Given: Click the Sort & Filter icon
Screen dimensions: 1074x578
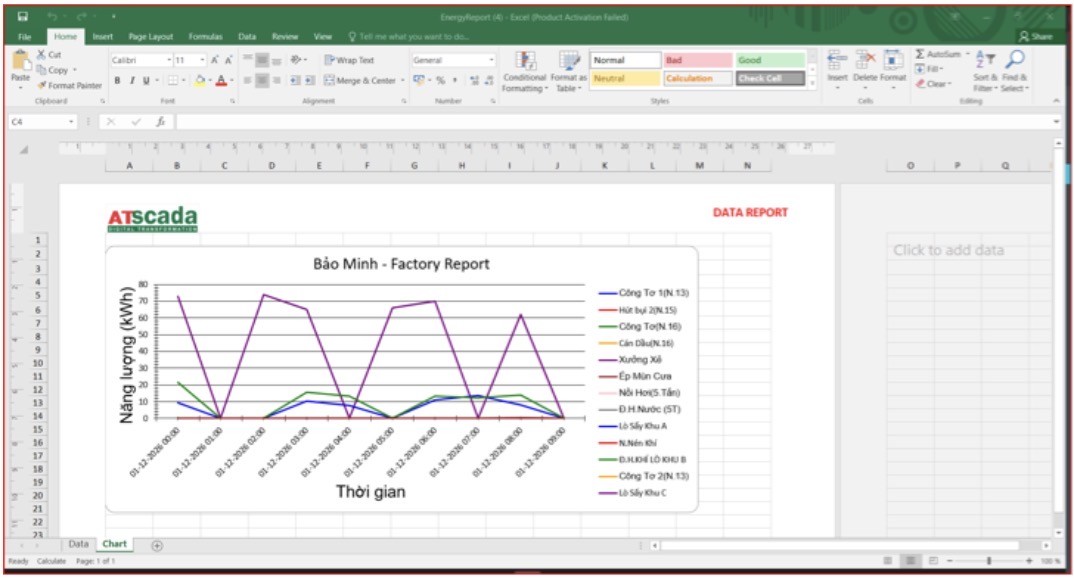Looking at the screenshot, I should pos(985,62).
